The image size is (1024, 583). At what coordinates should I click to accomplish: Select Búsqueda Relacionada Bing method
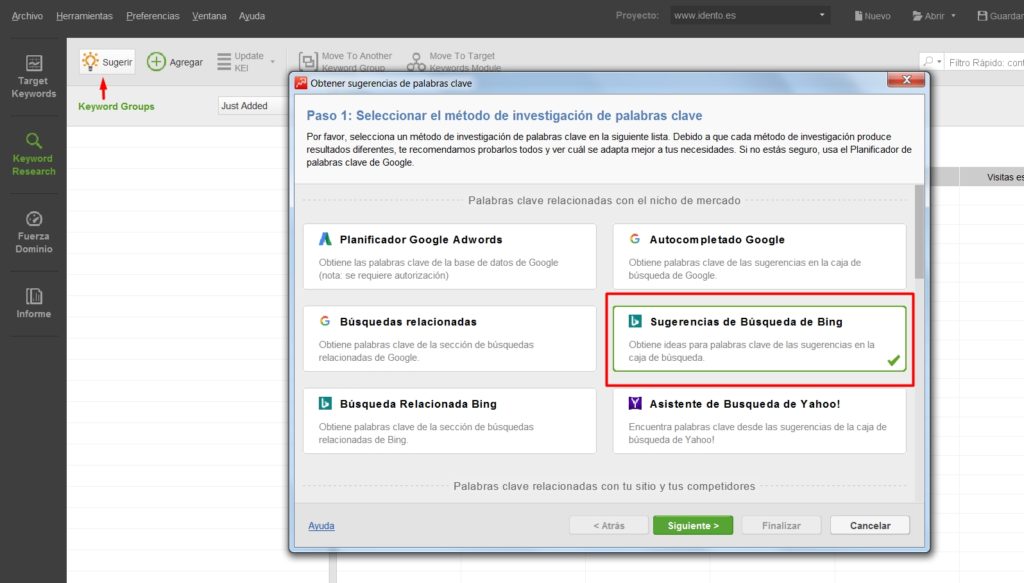tap(450, 421)
